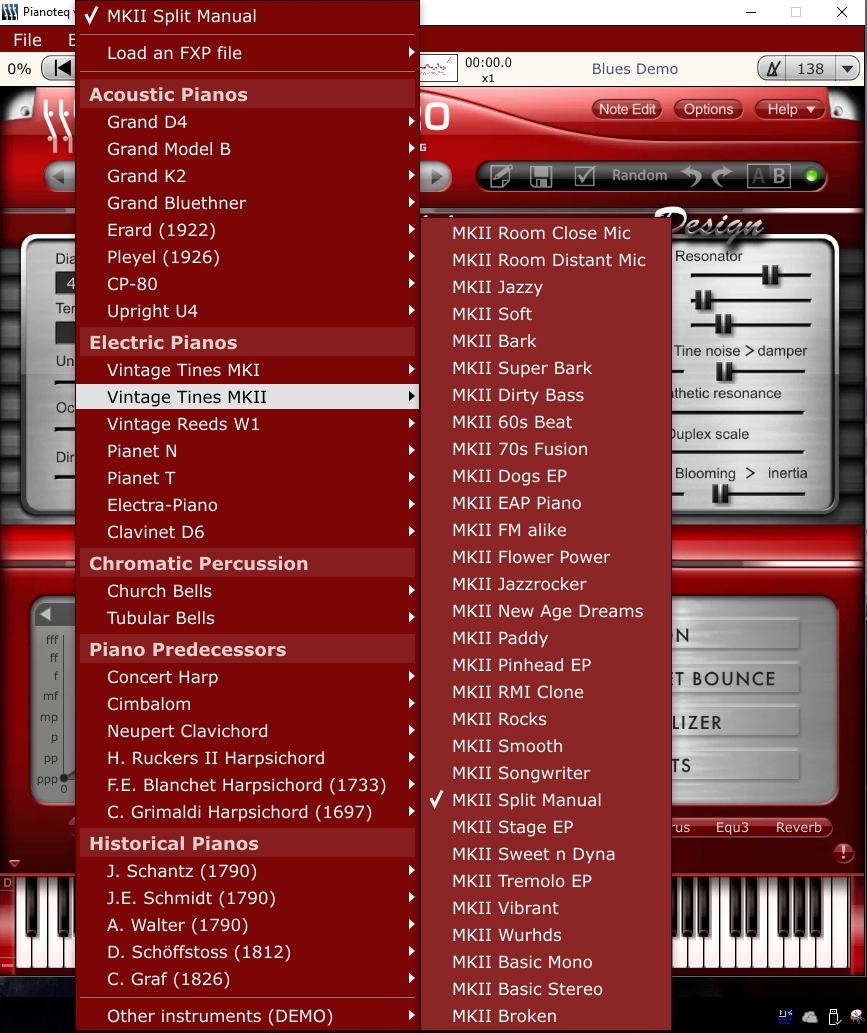
Task: Adjust the Resonator top slider
Action: 770,275
